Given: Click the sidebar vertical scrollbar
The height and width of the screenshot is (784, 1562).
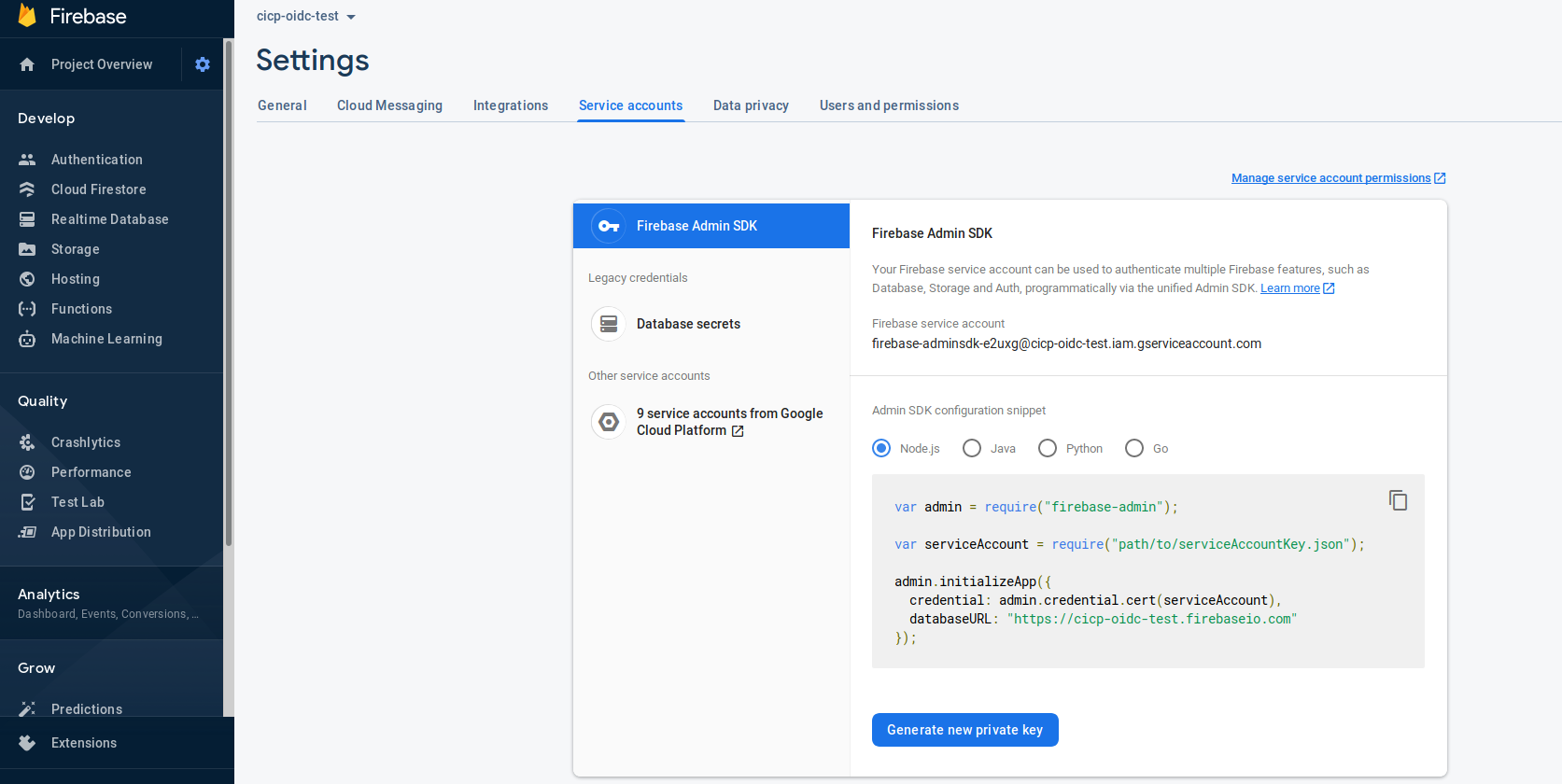Looking at the screenshot, I should click(228, 292).
